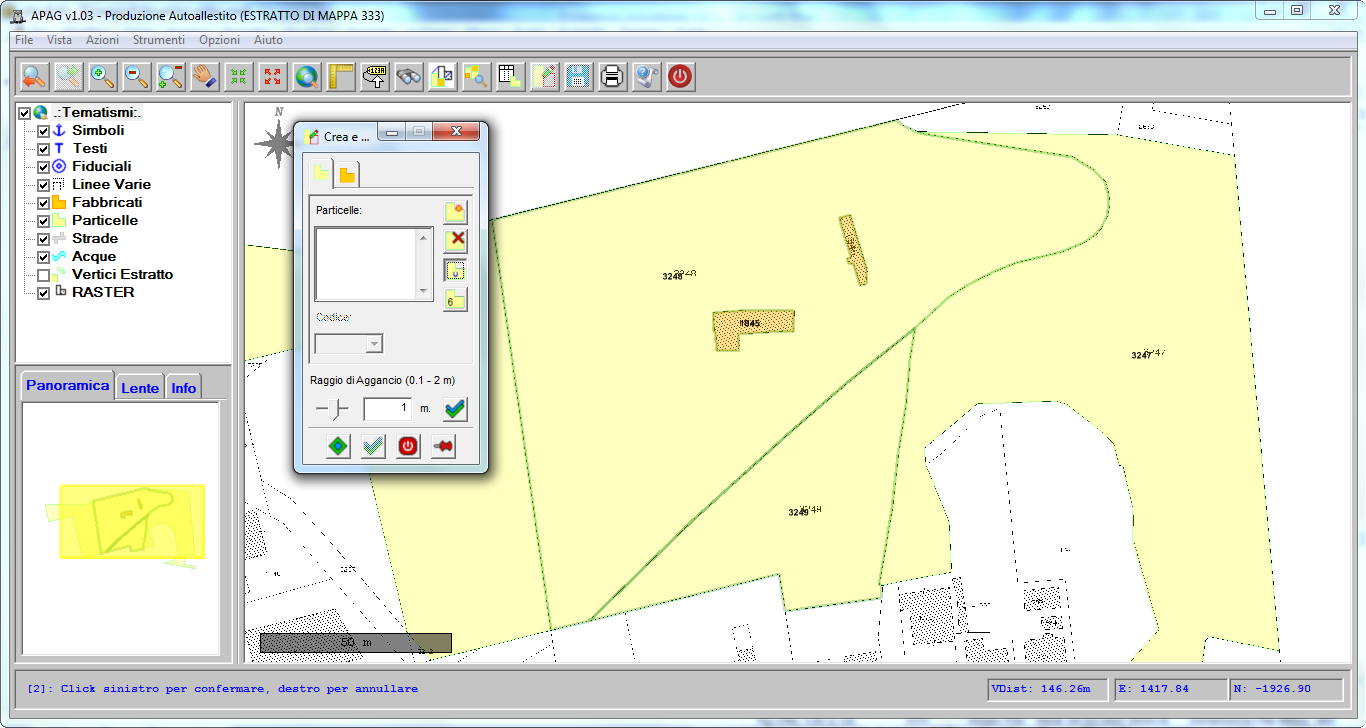This screenshot has width=1366, height=728.
Task: Click the floppy disk save icon
Action: tap(579, 76)
